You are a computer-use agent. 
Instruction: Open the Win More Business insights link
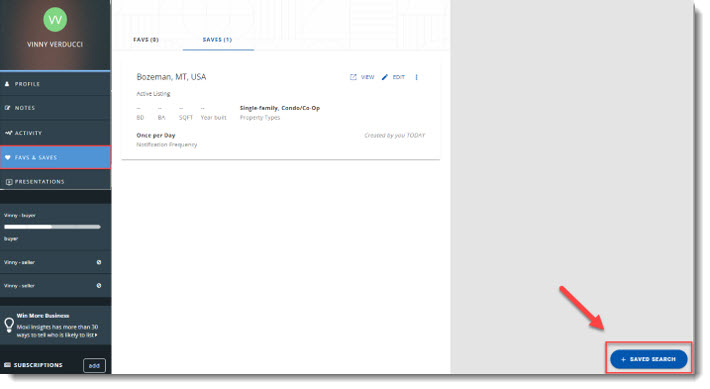(x=57, y=326)
